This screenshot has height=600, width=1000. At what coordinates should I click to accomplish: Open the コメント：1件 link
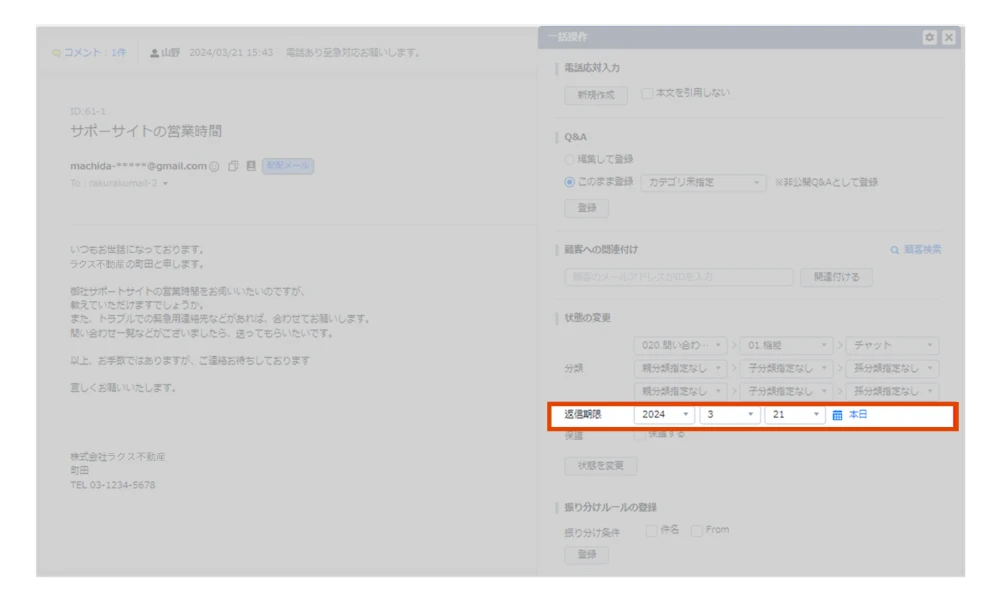tap(95, 53)
